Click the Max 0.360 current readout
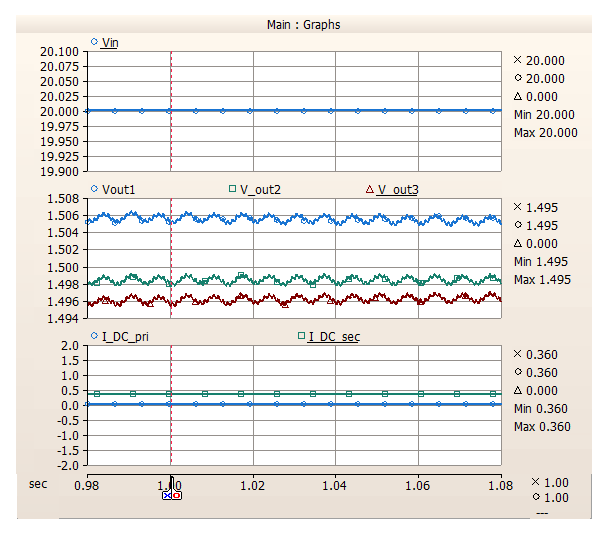 point(541,426)
